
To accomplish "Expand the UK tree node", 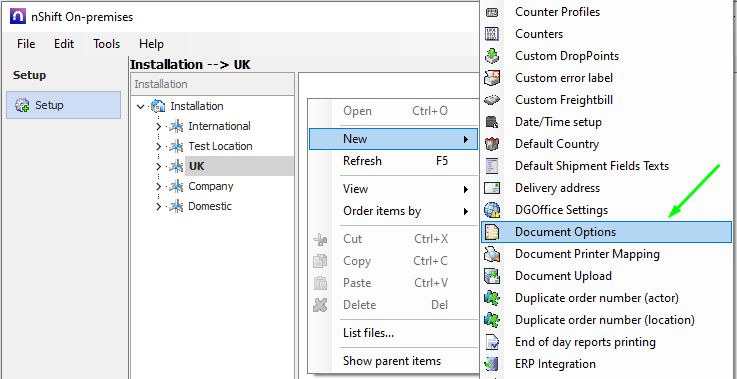I will tap(158, 166).
